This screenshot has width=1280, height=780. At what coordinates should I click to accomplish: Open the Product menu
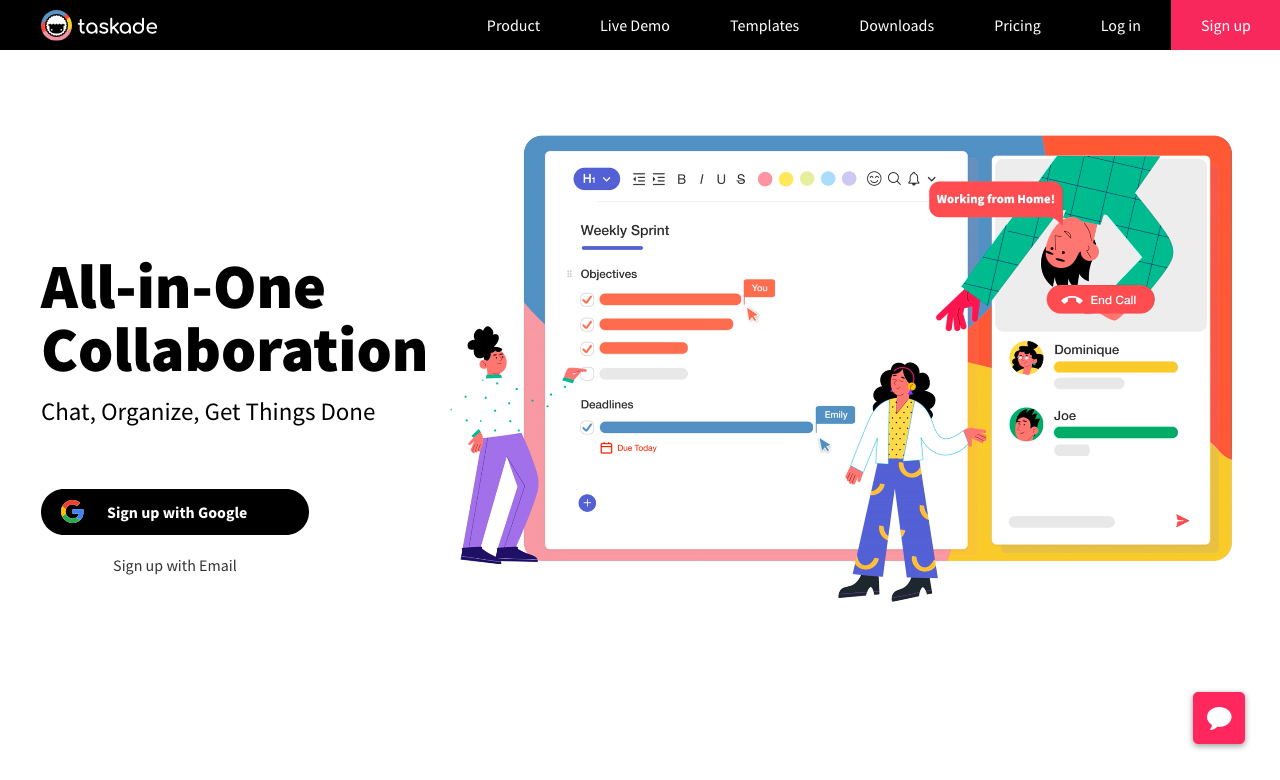click(x=513, y=25)
